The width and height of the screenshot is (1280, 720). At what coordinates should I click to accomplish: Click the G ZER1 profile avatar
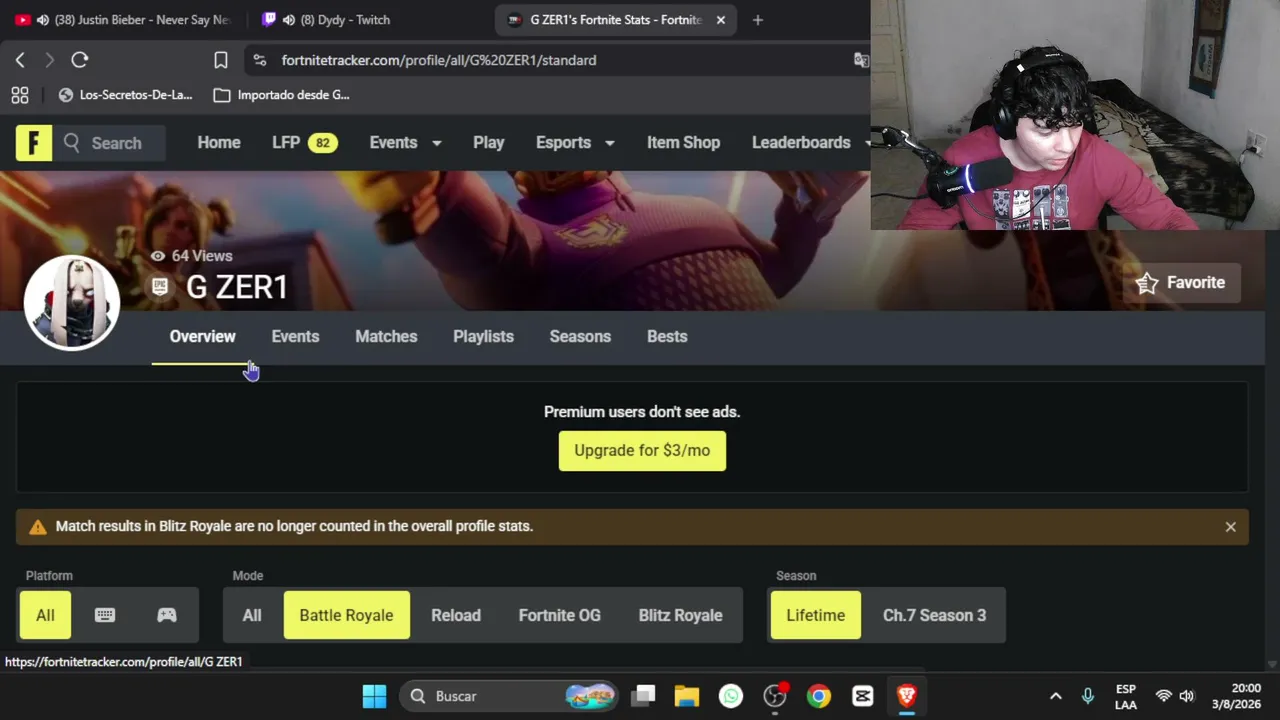72,303
